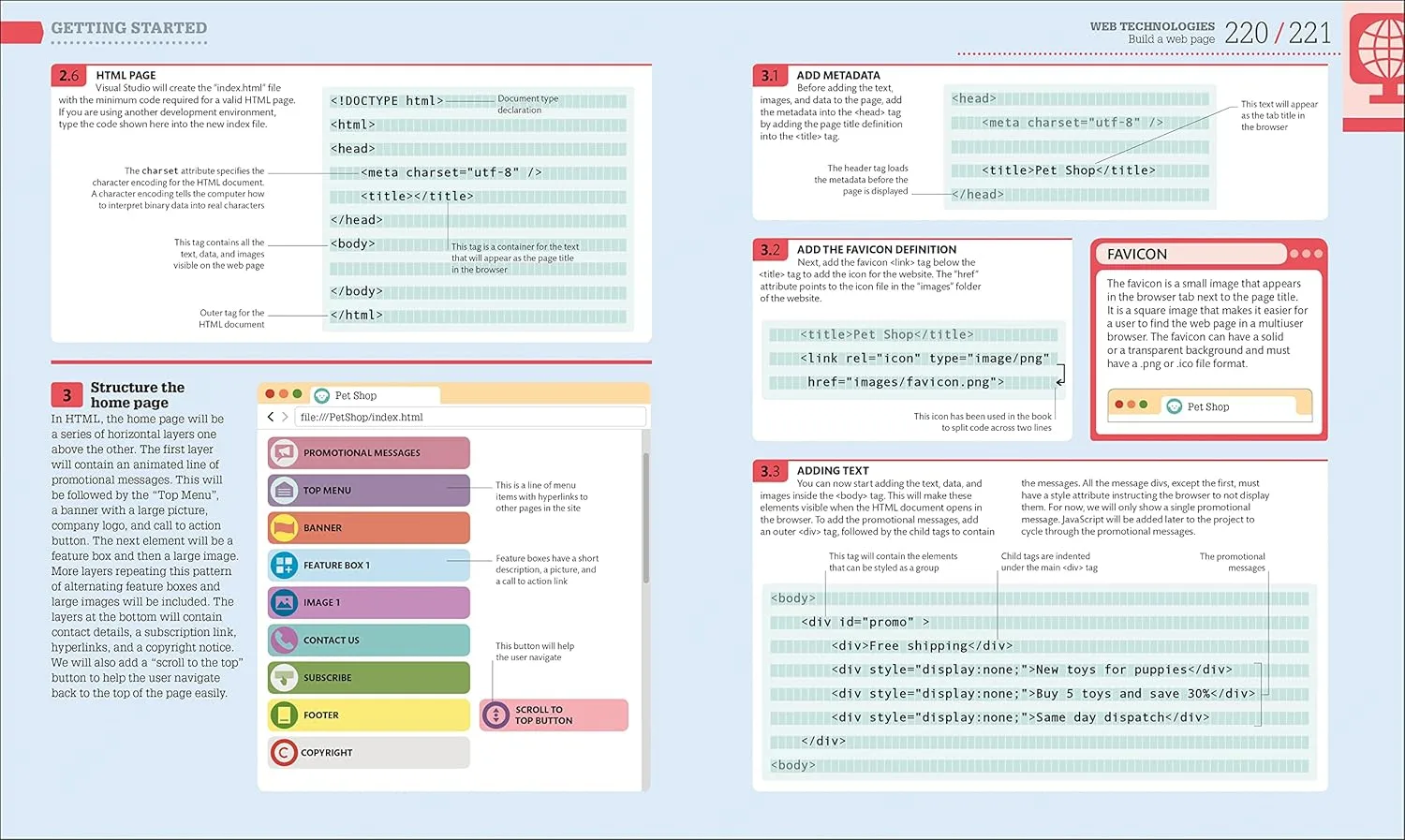The width and height of the screenshot is (1405, 840).
Task: Click the forward chevron next to back arrow
Action: tap(284, 416)
